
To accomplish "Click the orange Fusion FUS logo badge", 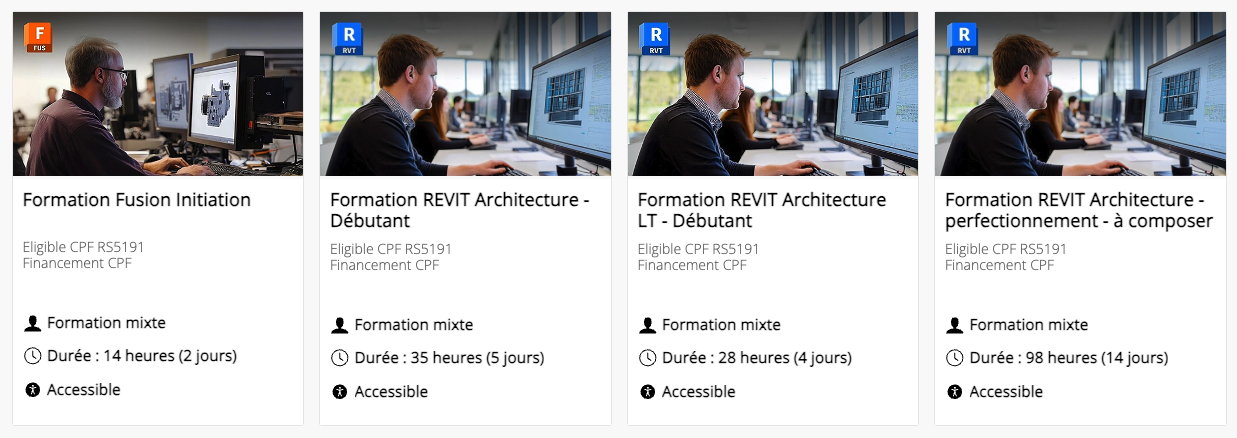I will [x=38, y=38].
